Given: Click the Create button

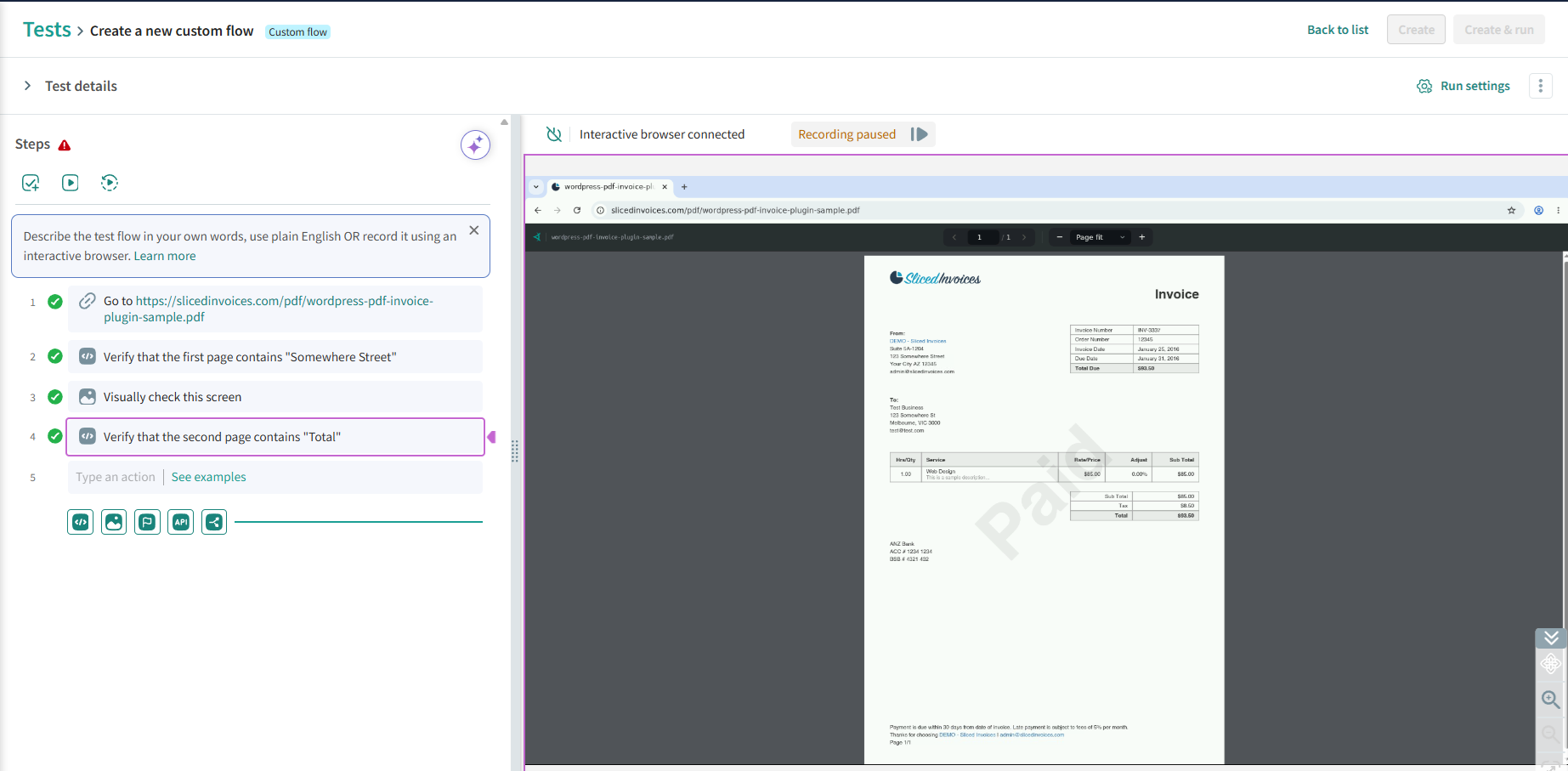Looking at the screenshot, I should (x=1416, y=30).
